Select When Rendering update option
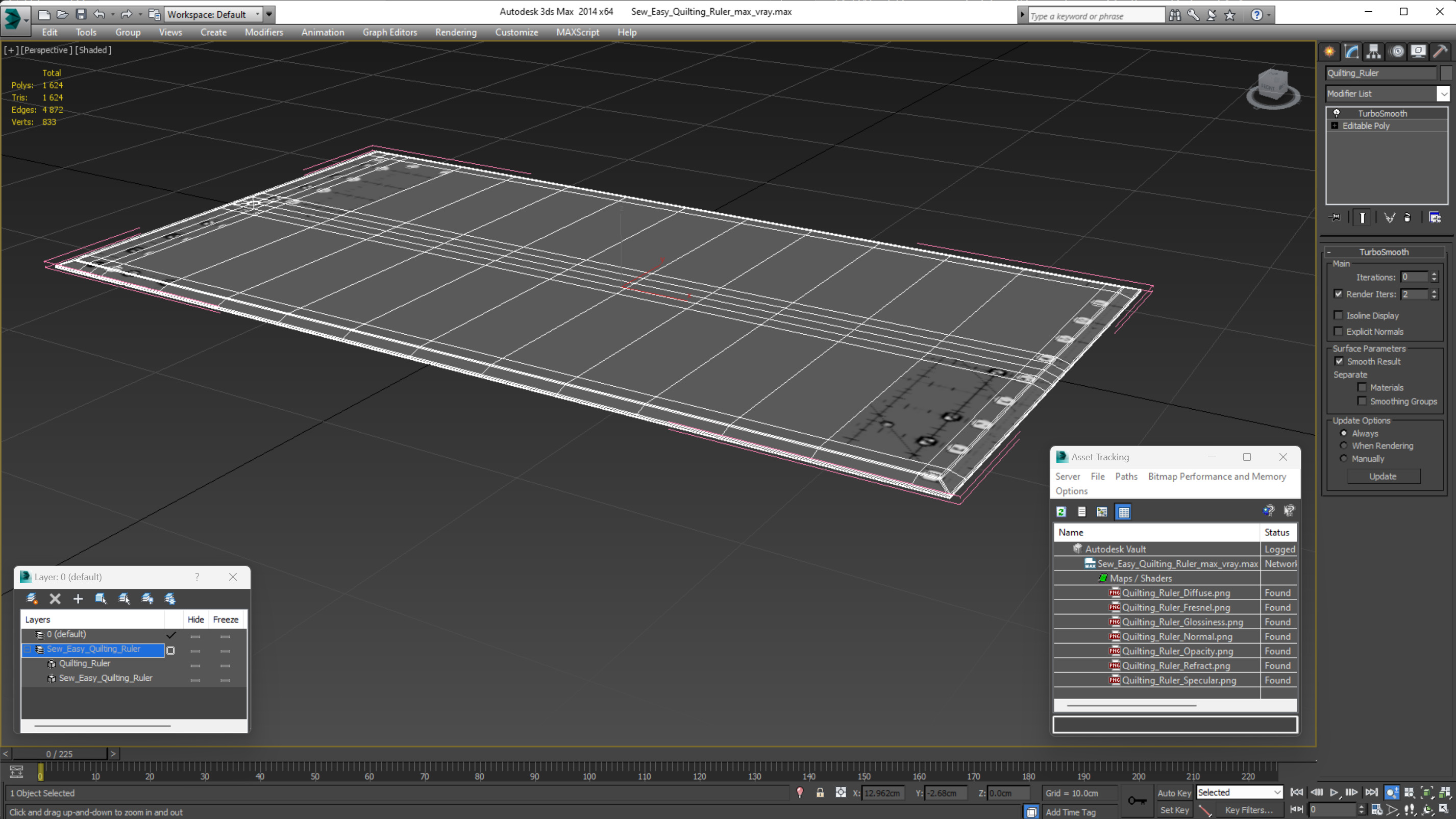 [1344, 445]
